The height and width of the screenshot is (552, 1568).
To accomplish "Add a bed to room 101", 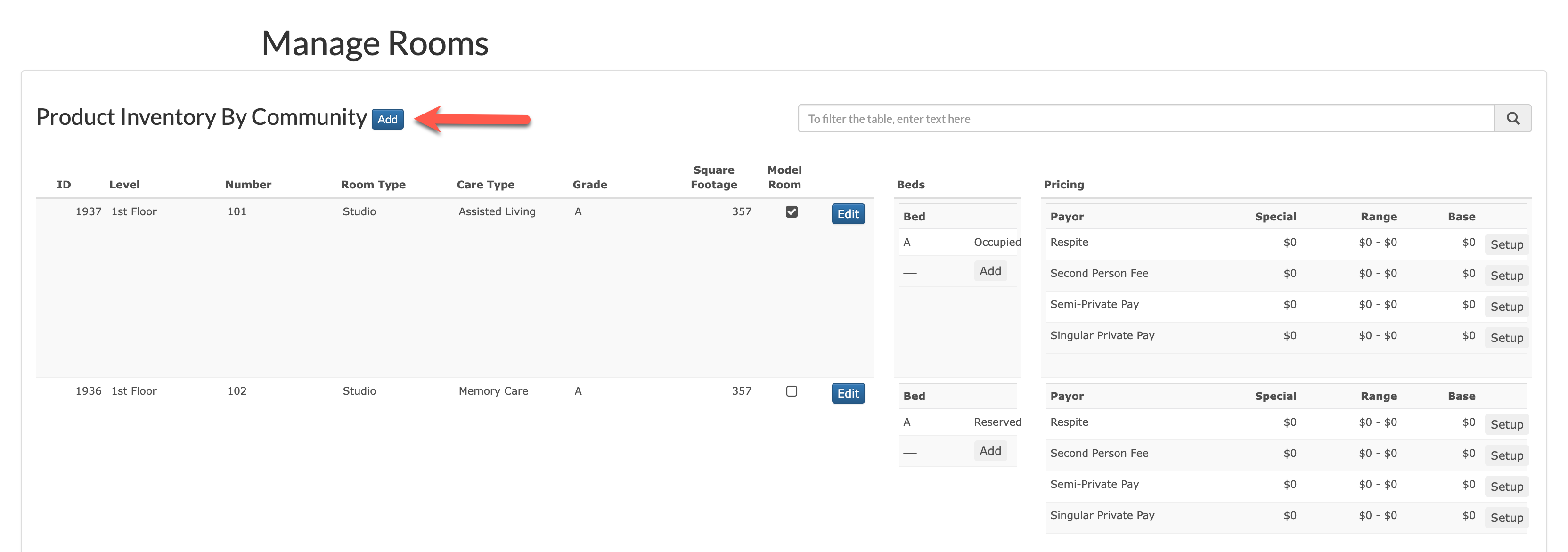I will tap(990, 271).
